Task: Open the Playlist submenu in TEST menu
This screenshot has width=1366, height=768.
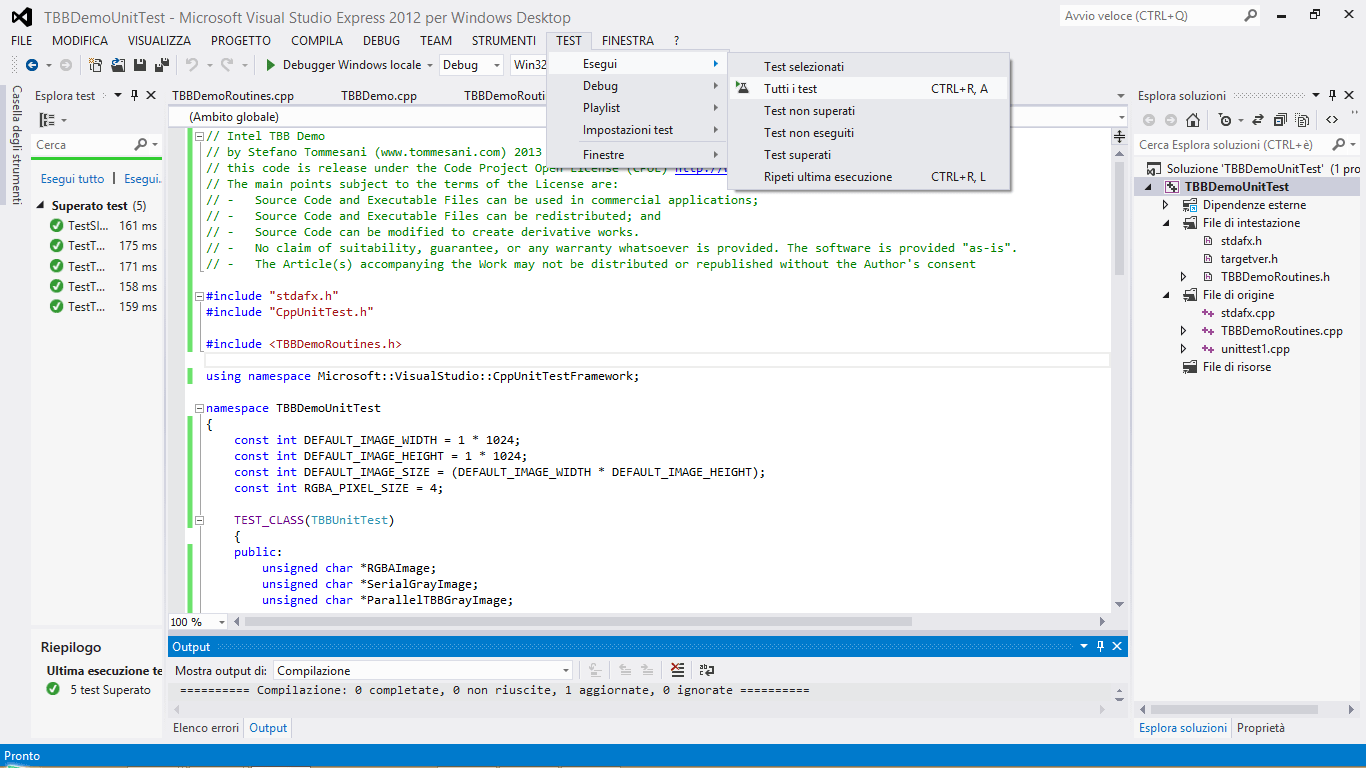Action: tap(638, 108)
